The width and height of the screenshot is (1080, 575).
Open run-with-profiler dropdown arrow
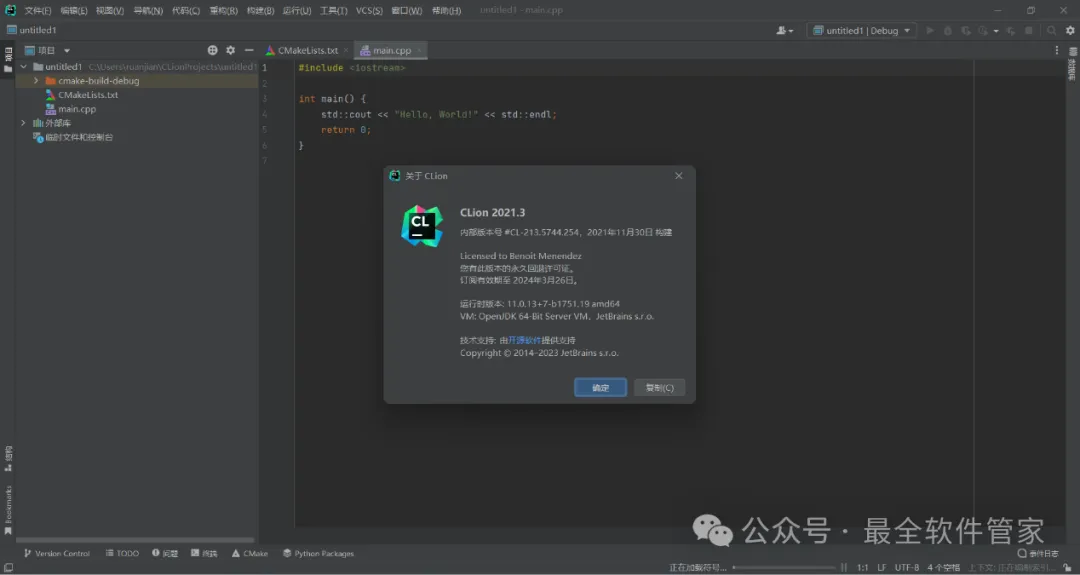pos(996,31)
